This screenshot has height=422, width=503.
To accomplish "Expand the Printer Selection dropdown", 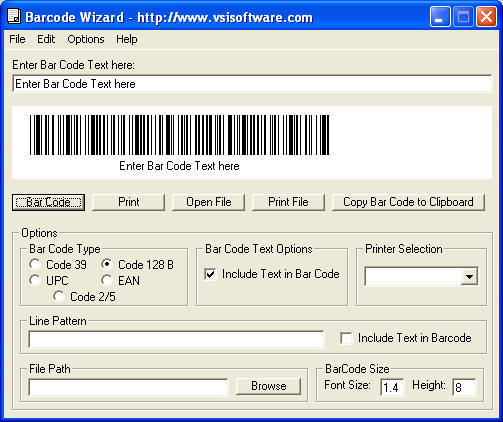I will (x=469, y=276).
